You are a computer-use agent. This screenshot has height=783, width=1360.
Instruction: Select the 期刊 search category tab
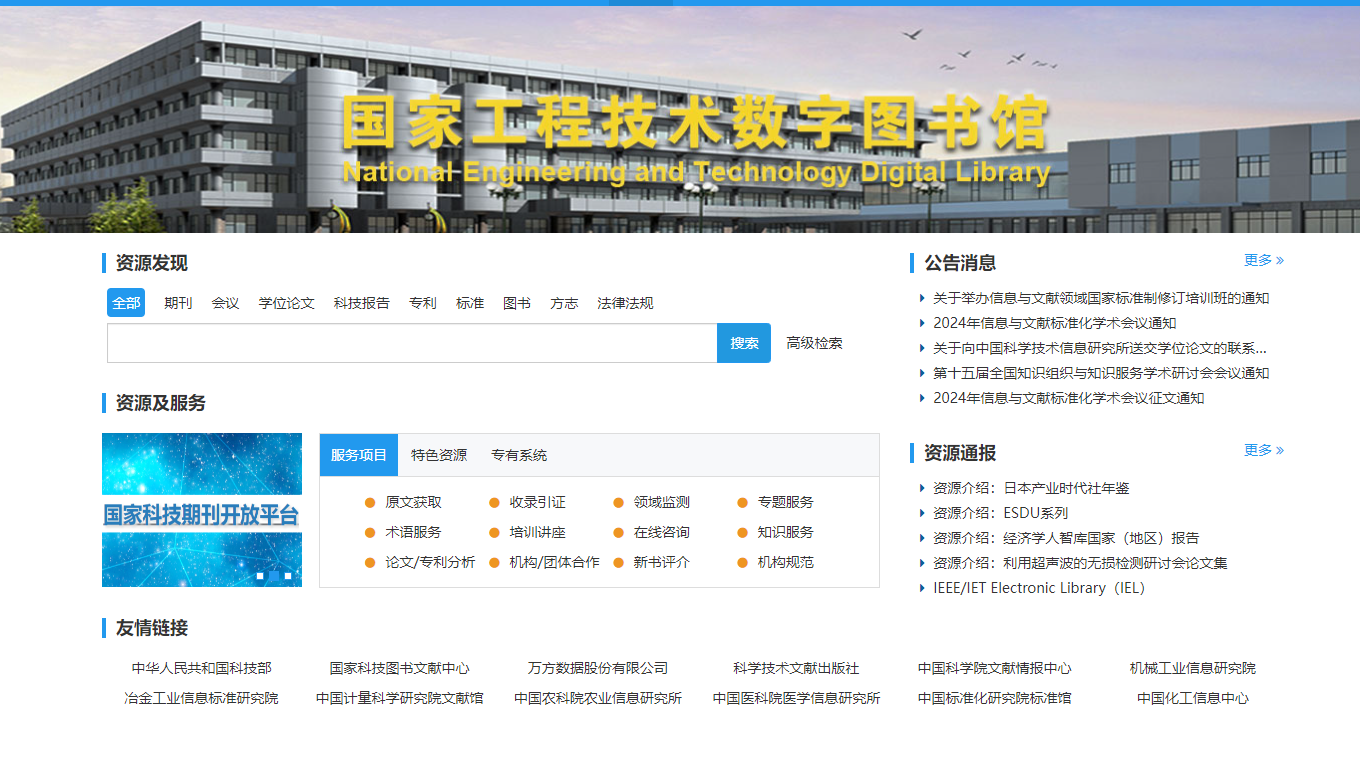[178, 303]
